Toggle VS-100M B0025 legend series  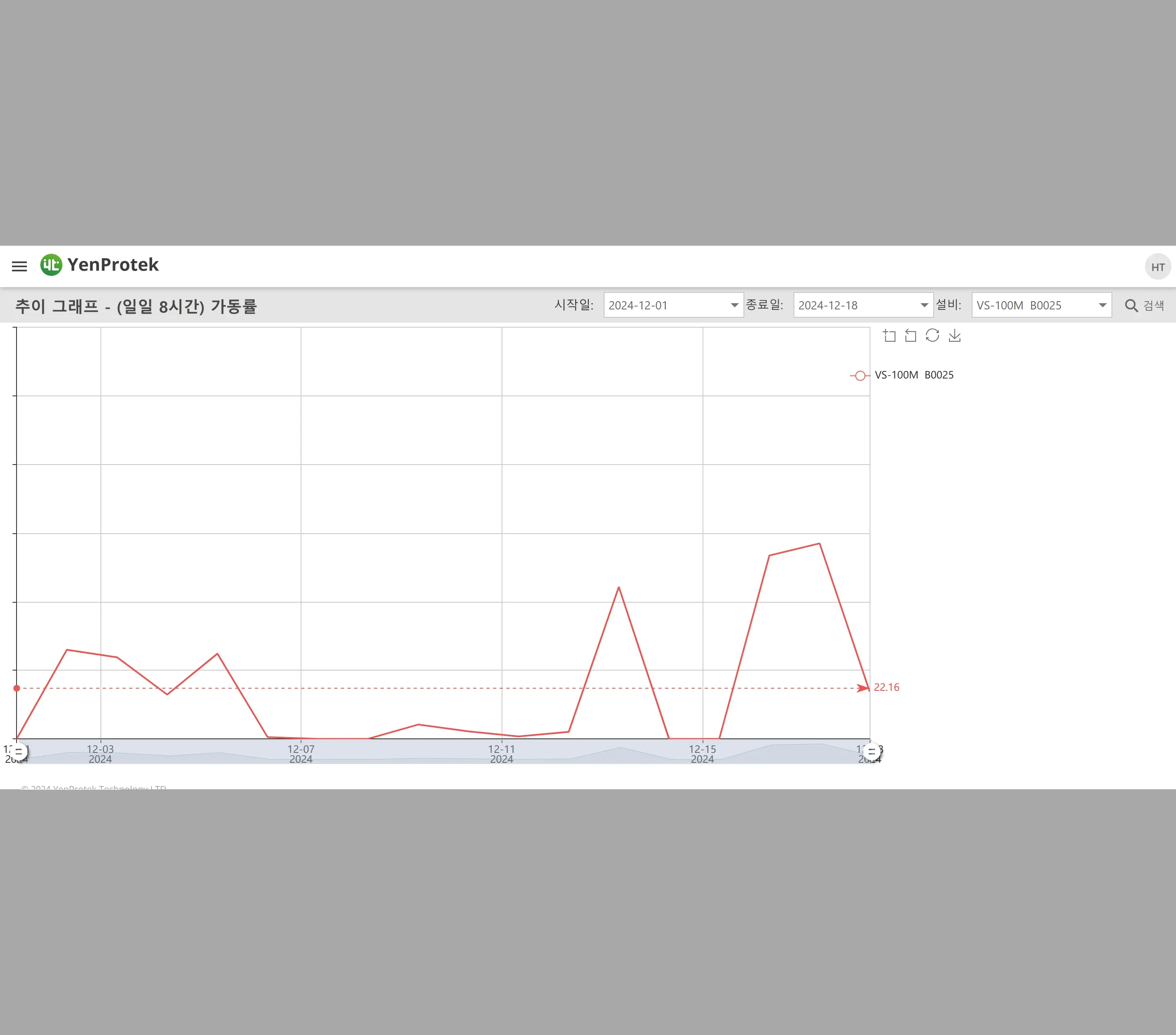pos(902,375)
